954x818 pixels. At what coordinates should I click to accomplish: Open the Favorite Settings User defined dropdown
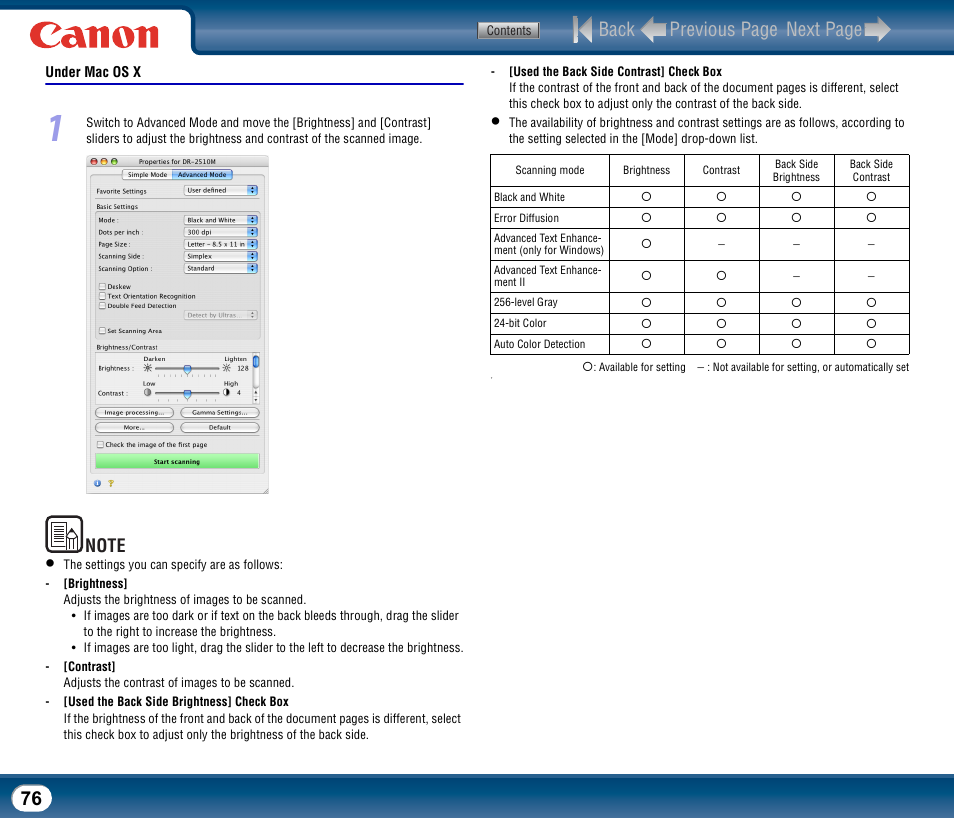coord(221,191)
